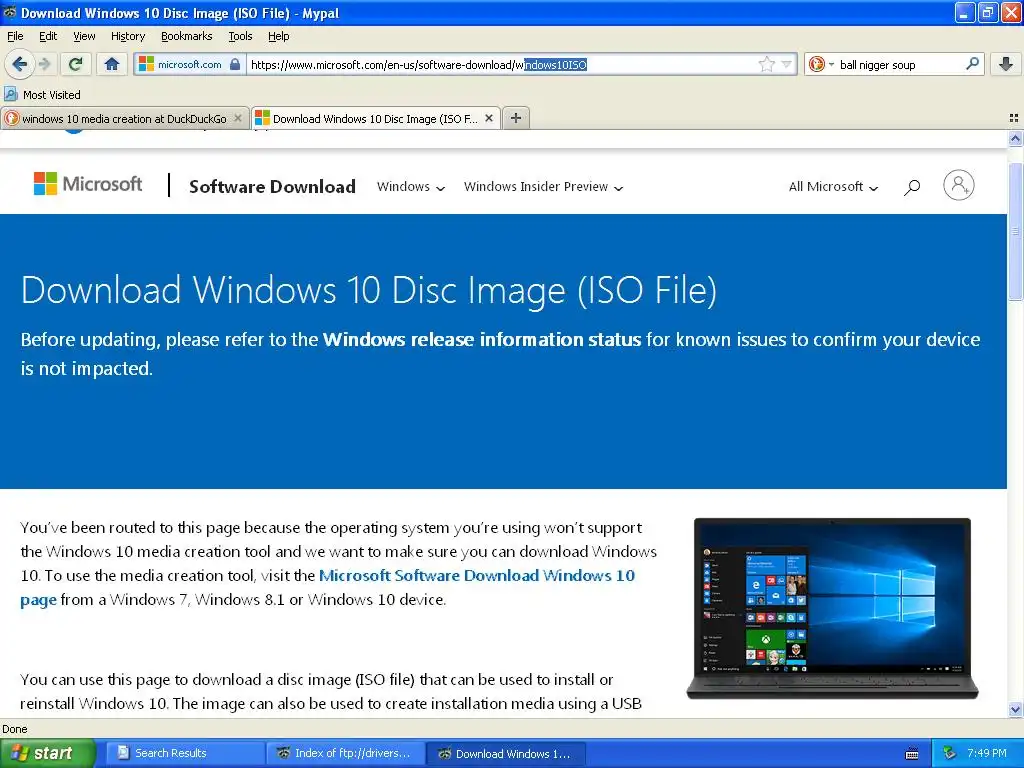Switch to Index of ftp://drivers taskbar window

345,754
